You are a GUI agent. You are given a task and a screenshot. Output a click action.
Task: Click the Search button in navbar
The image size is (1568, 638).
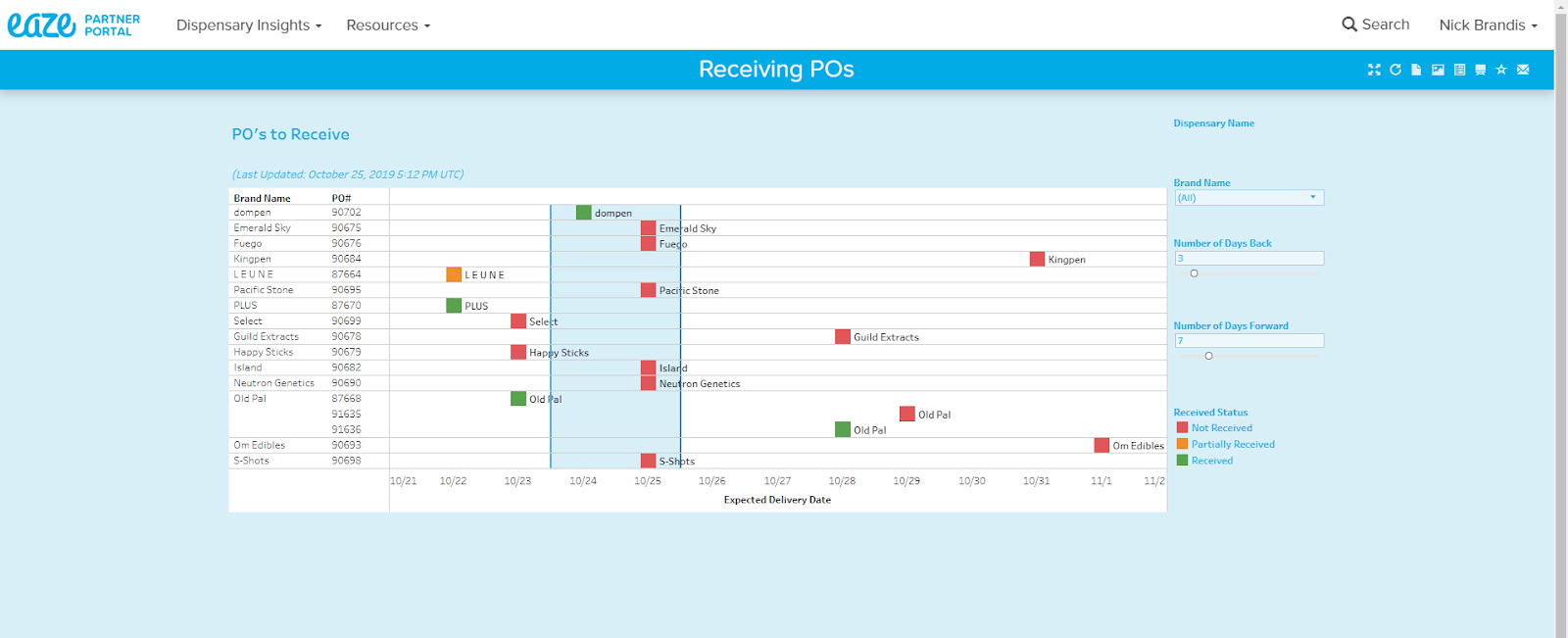point(1375,25)
